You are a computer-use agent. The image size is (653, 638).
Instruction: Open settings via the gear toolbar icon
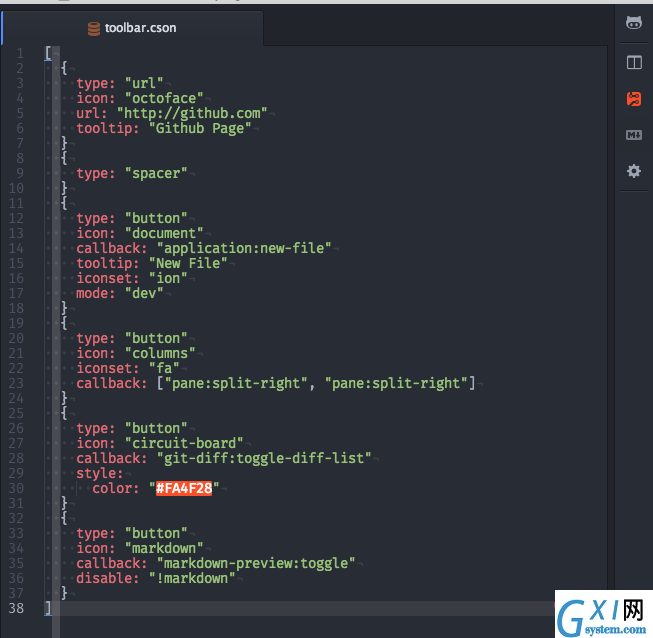pyautogui.click(x=634, y=171)
